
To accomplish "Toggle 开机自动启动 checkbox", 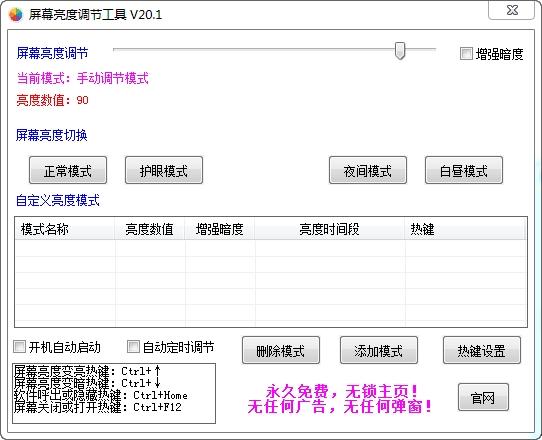I will [x=19, y=347].
